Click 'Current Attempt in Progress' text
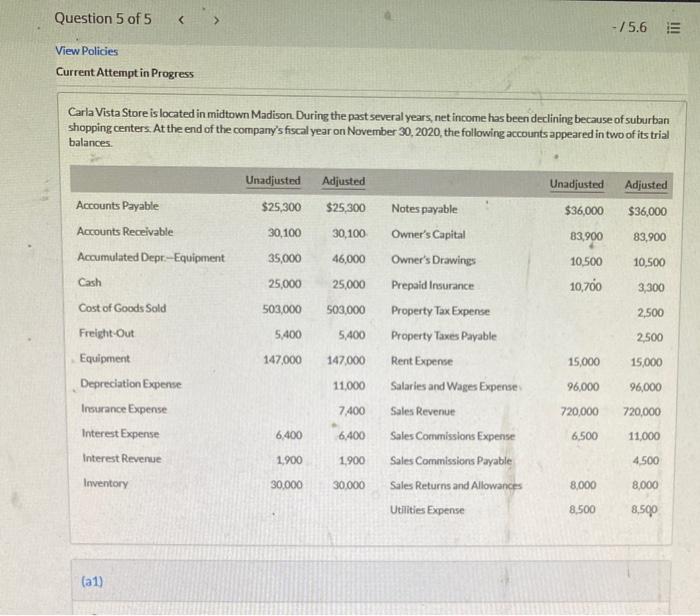This screenshot has height=616, width=700. (125, 73)
